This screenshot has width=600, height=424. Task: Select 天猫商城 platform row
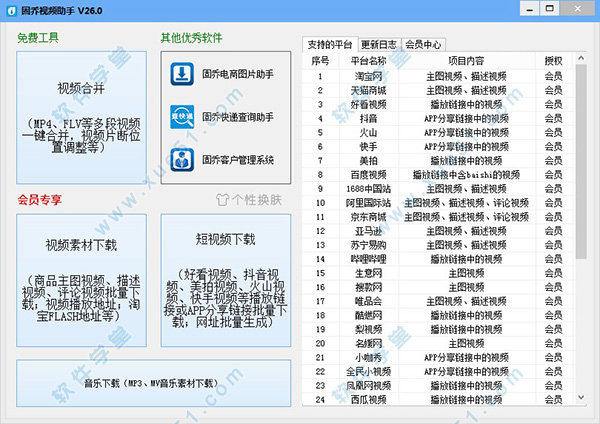[438, 91]
